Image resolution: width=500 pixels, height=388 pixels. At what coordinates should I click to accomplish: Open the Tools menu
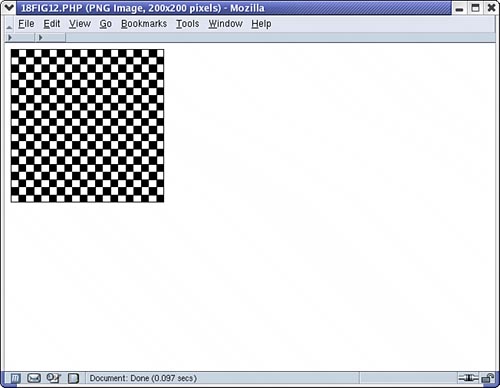[x=188, y=24]
